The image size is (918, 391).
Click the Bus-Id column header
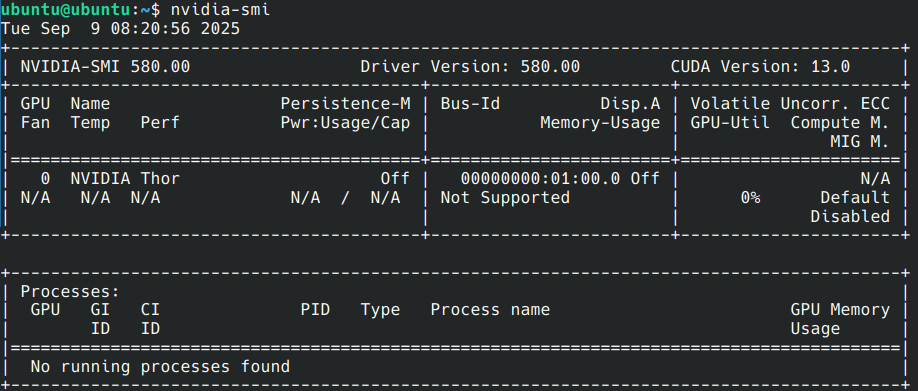tap(470, 104)
